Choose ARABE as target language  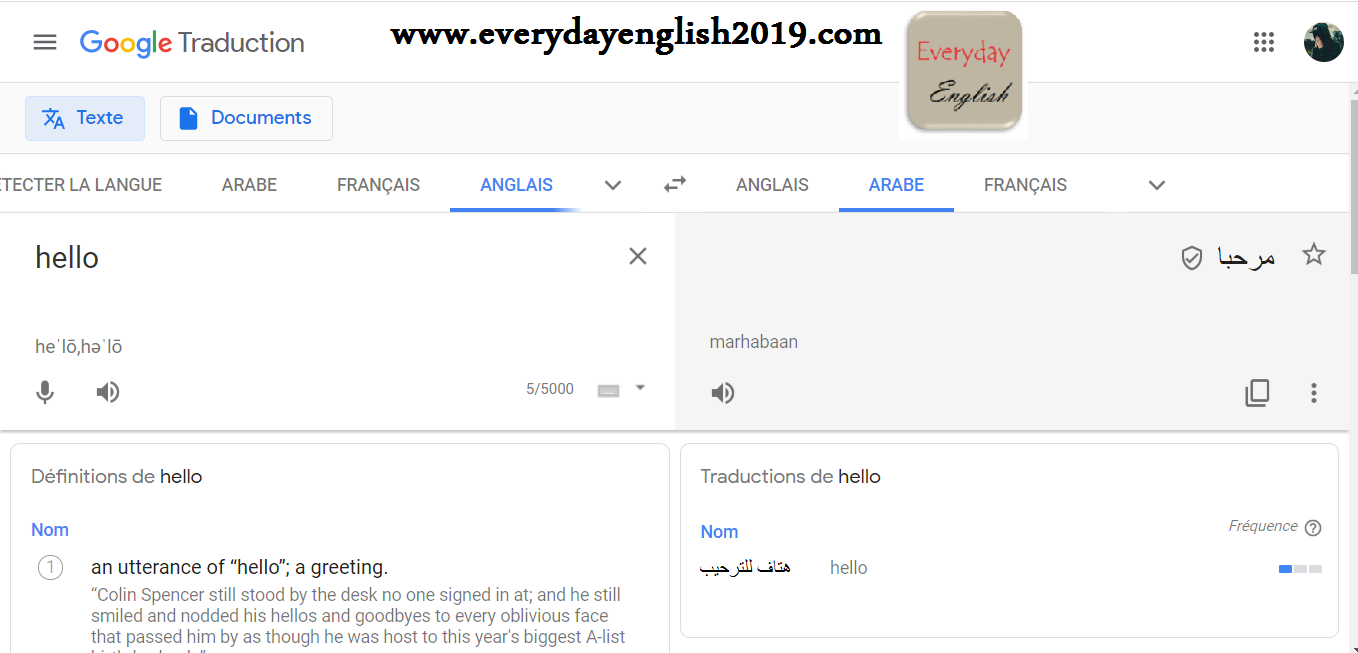pyautogui.click(x=896, y=185)
